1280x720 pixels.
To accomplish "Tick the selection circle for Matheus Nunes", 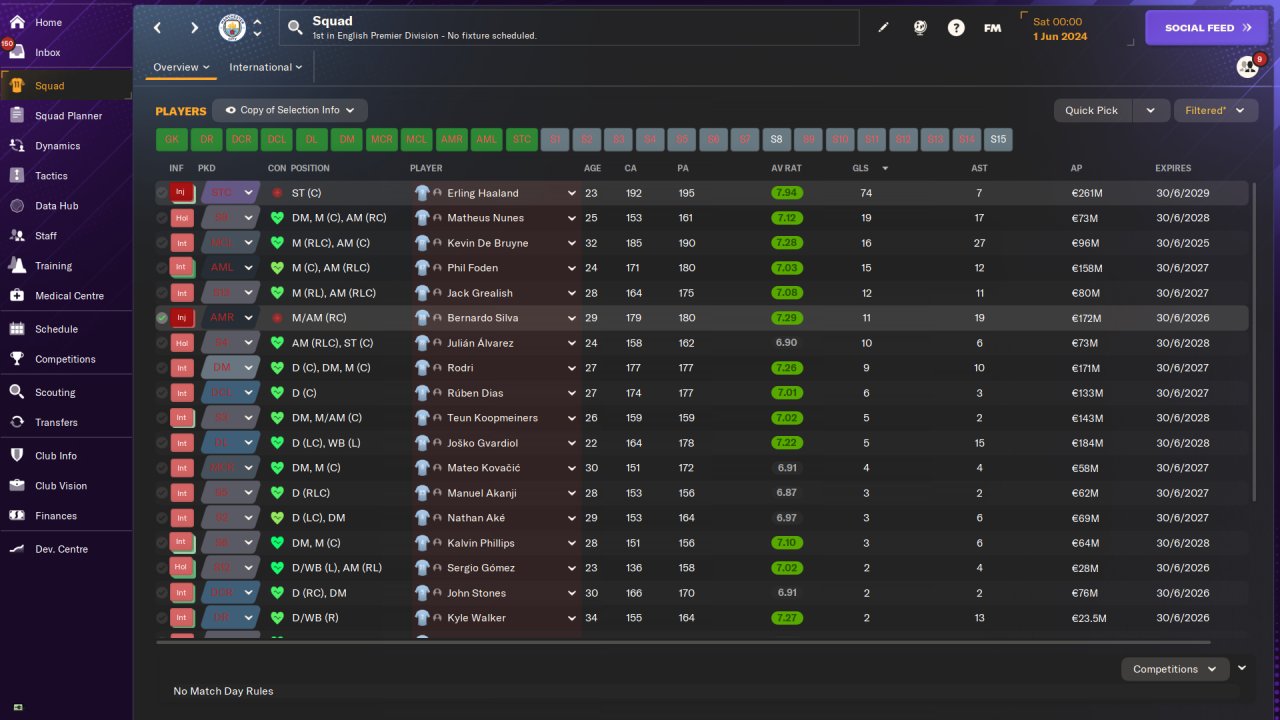I will click(x=162, y=218).
